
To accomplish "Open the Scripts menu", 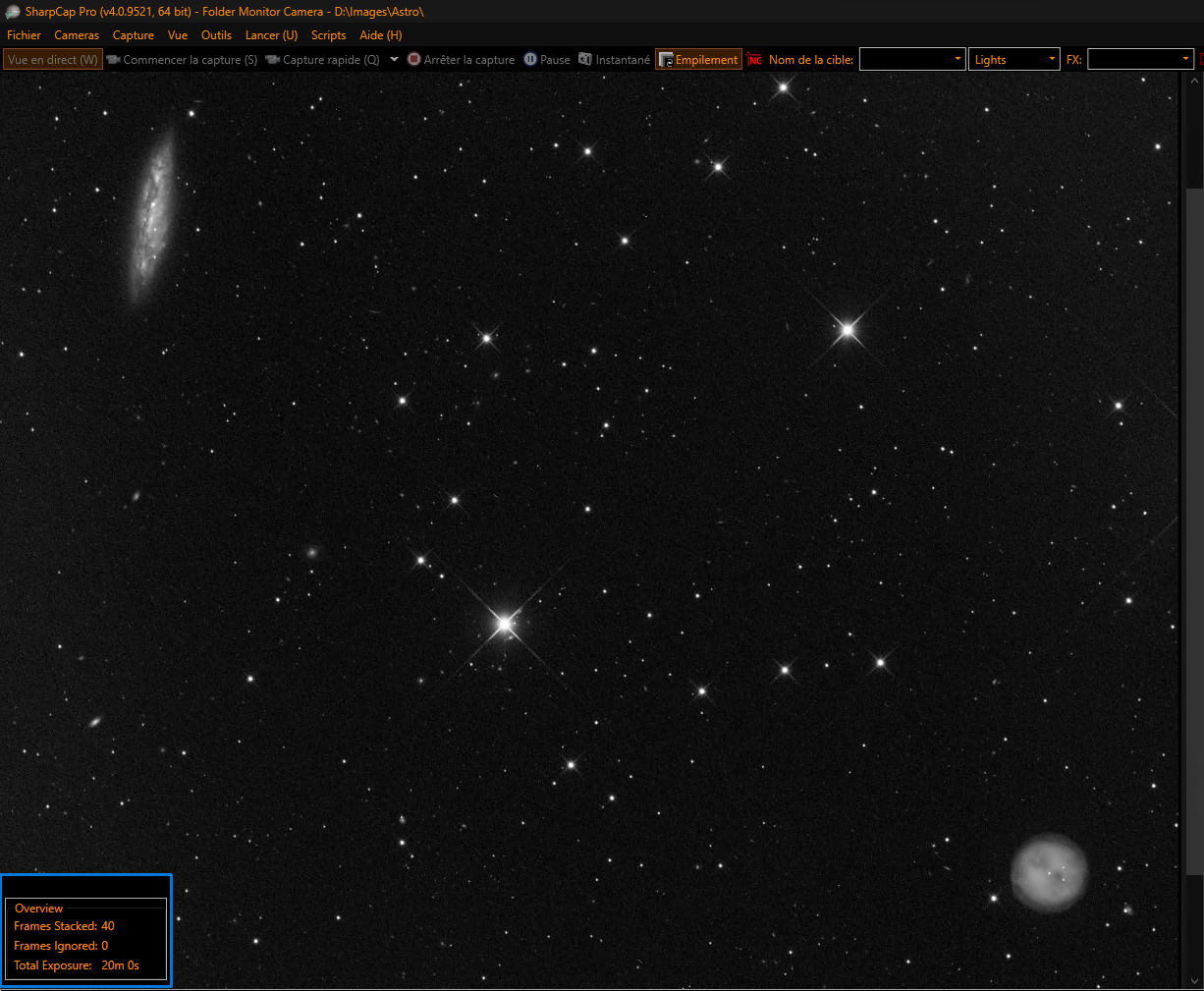I will tap(329, 35).
